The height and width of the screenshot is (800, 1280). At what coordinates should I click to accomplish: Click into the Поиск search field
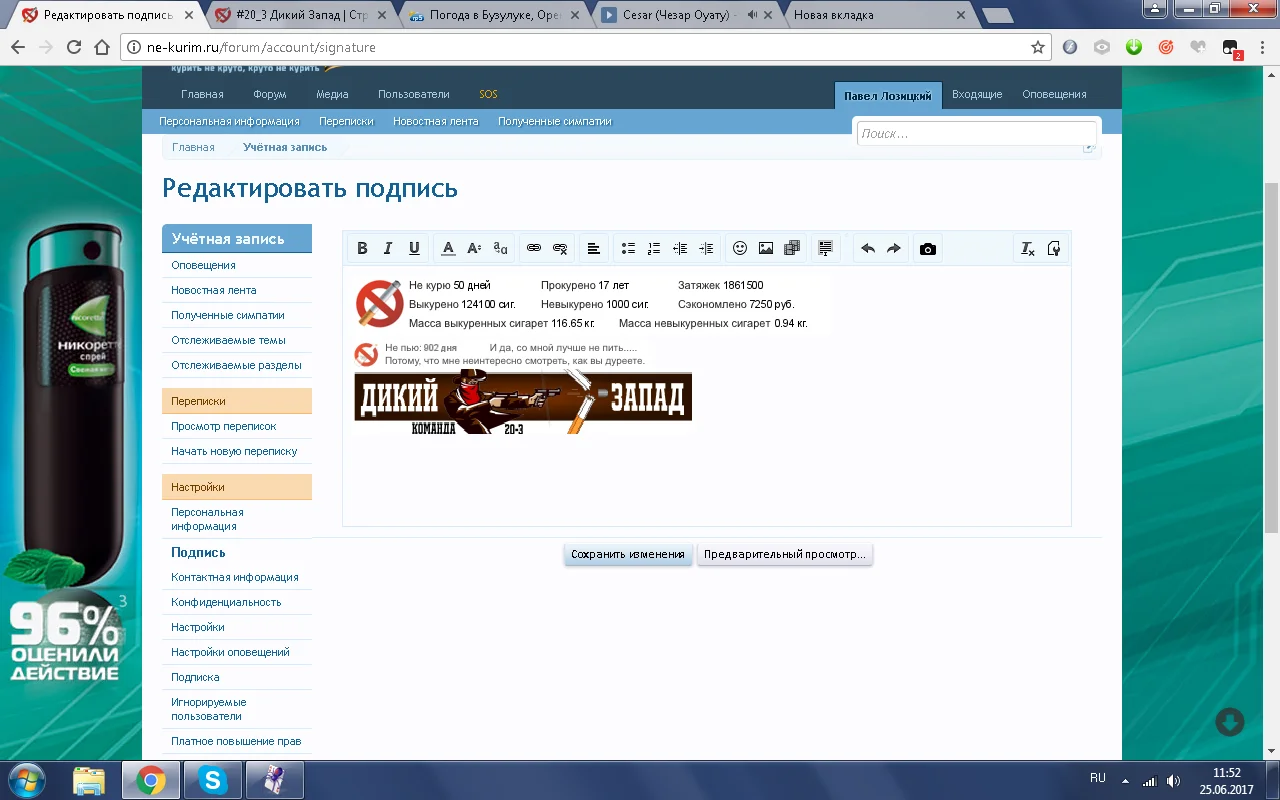976,134
